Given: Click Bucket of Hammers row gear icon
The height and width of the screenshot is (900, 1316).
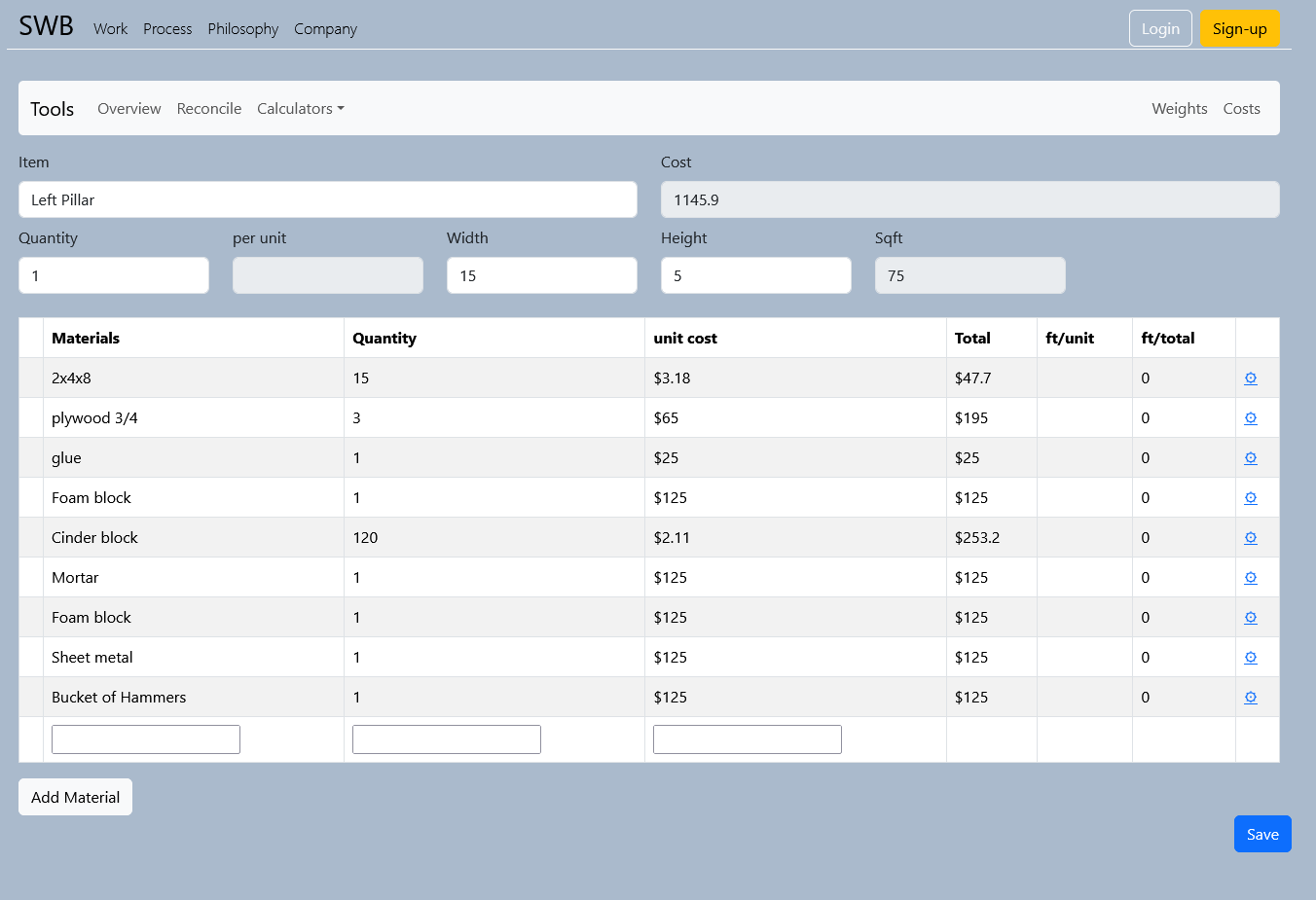Looking at the screenshot, I should click(x=1251, y=698).
